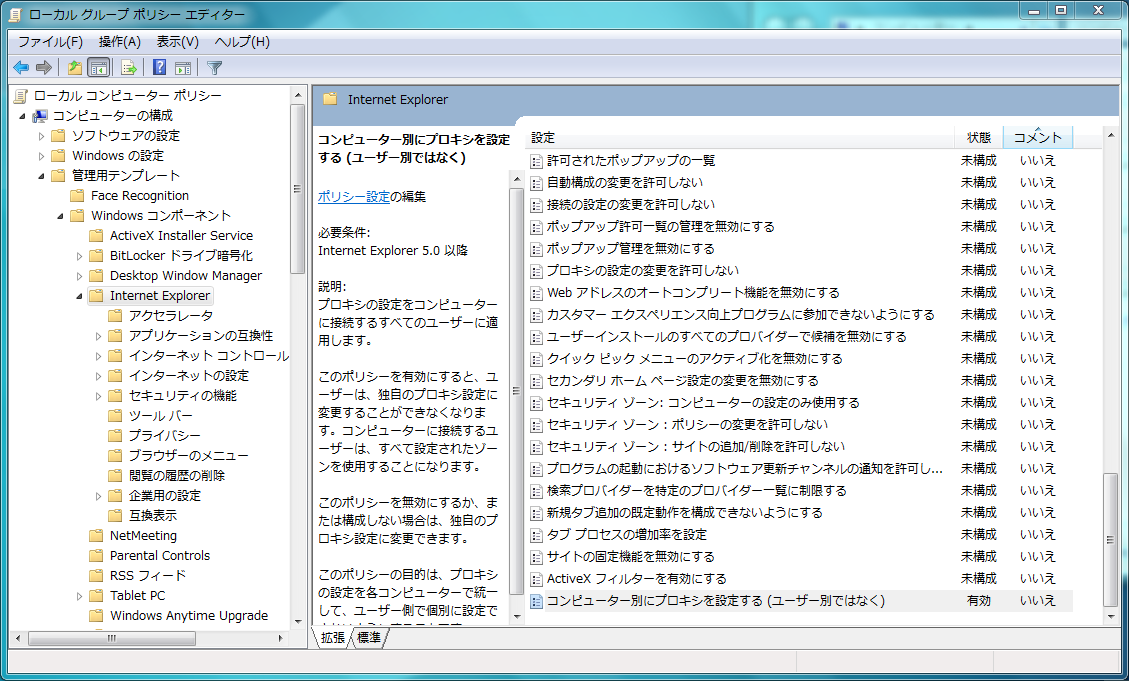Screen dimensions: 1129x681
Task: Click the up-one-level folder toolbar icon
Action: coord(74,67)
